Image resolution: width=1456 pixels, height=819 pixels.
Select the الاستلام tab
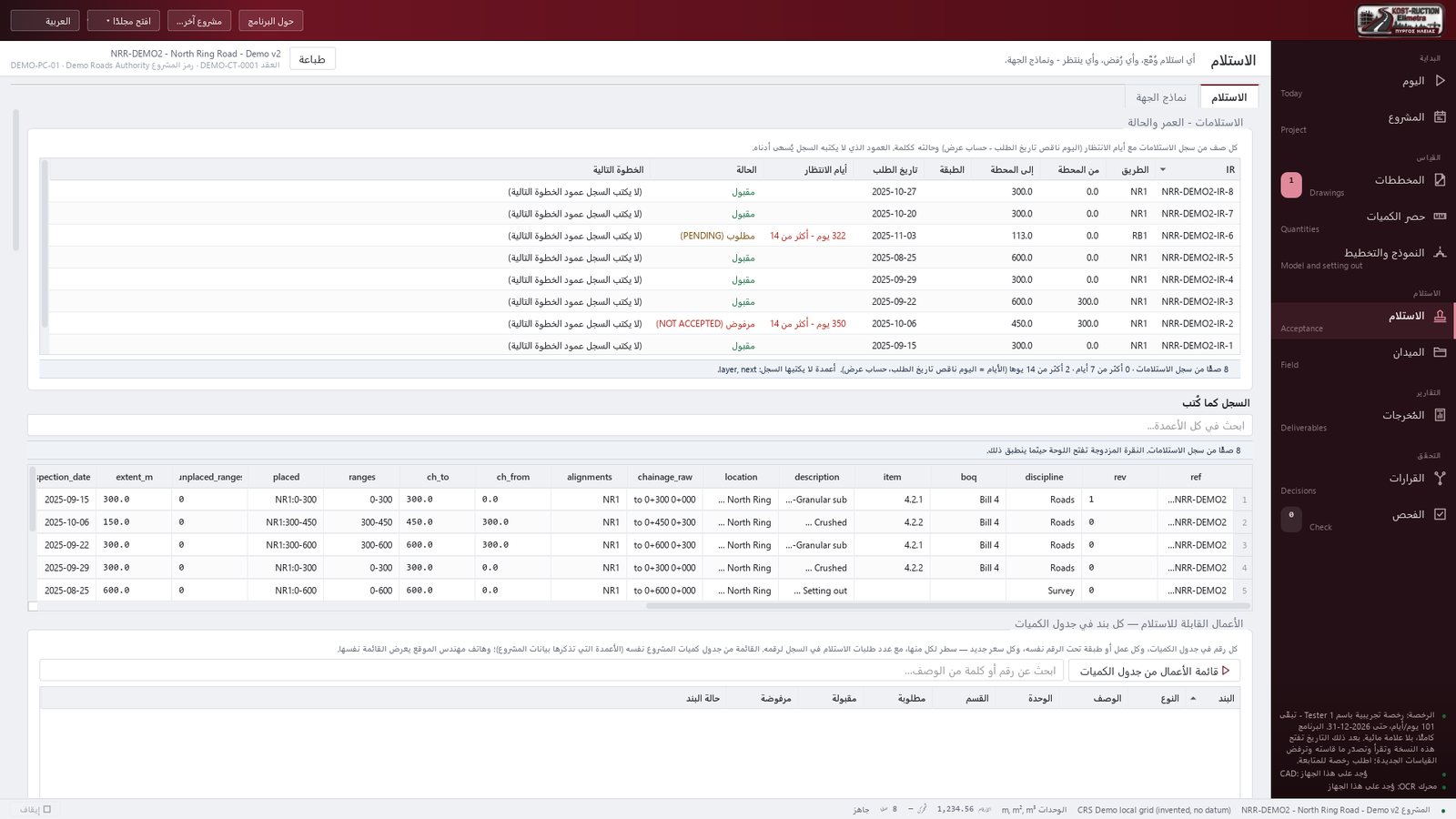pos(1228,97)
